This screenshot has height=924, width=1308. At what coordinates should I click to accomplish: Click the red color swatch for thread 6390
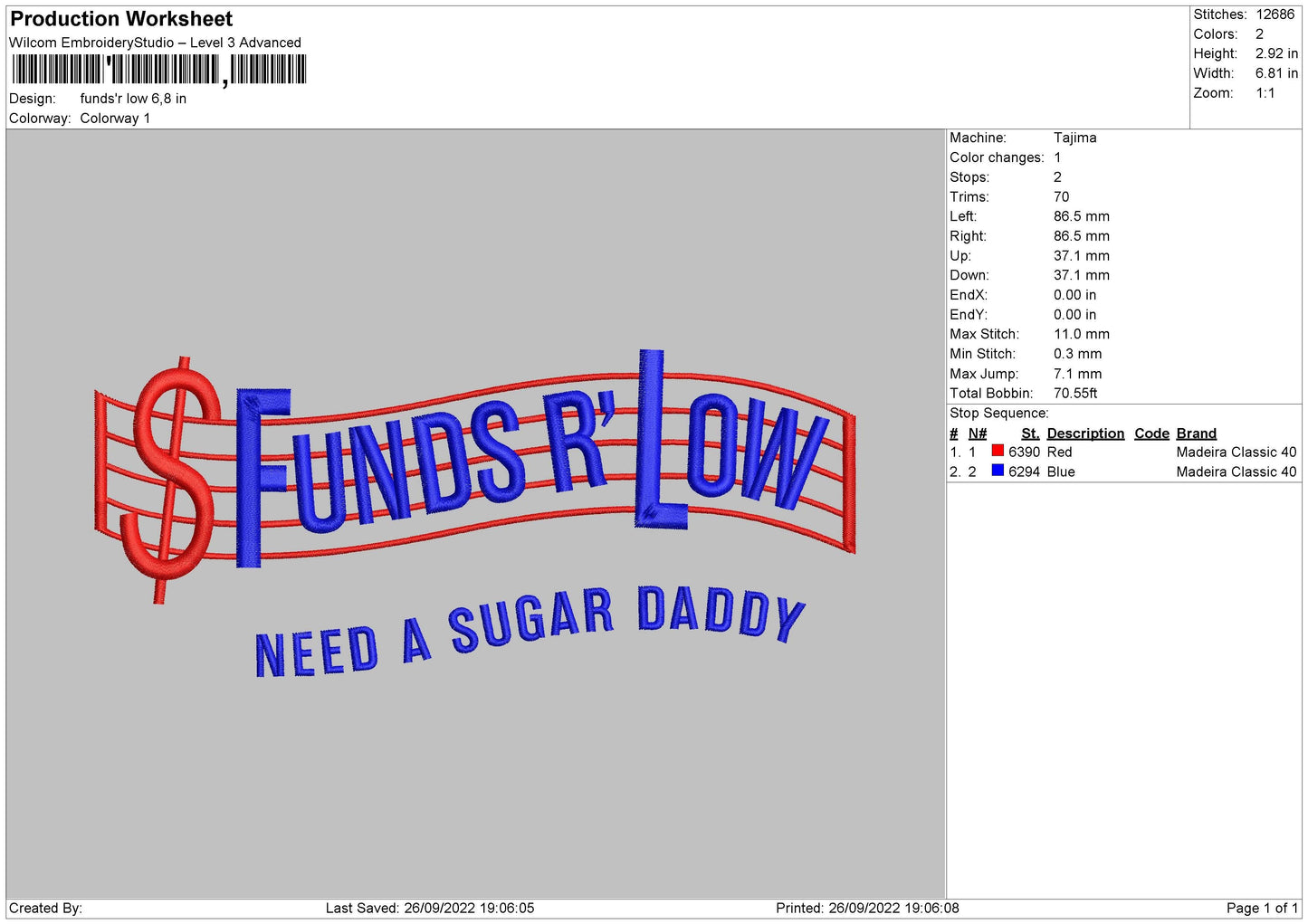tap(998, 451)
